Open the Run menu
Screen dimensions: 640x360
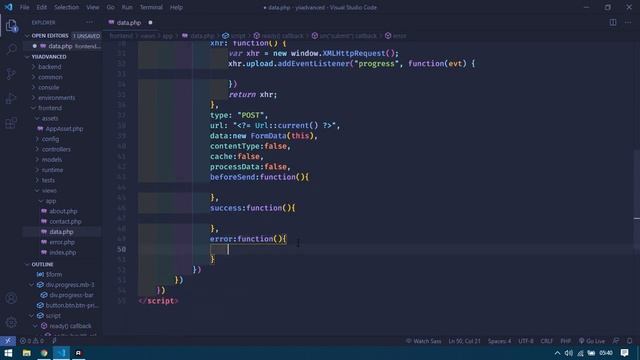[127, 7]
